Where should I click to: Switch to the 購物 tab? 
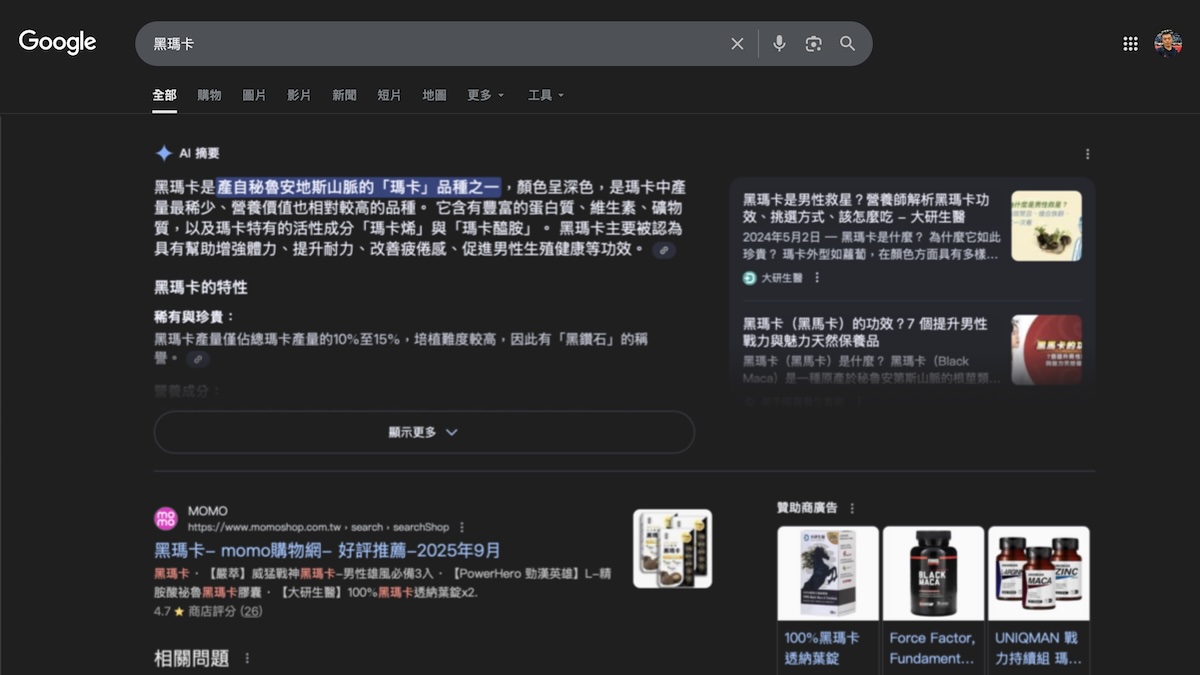point(209,95)
